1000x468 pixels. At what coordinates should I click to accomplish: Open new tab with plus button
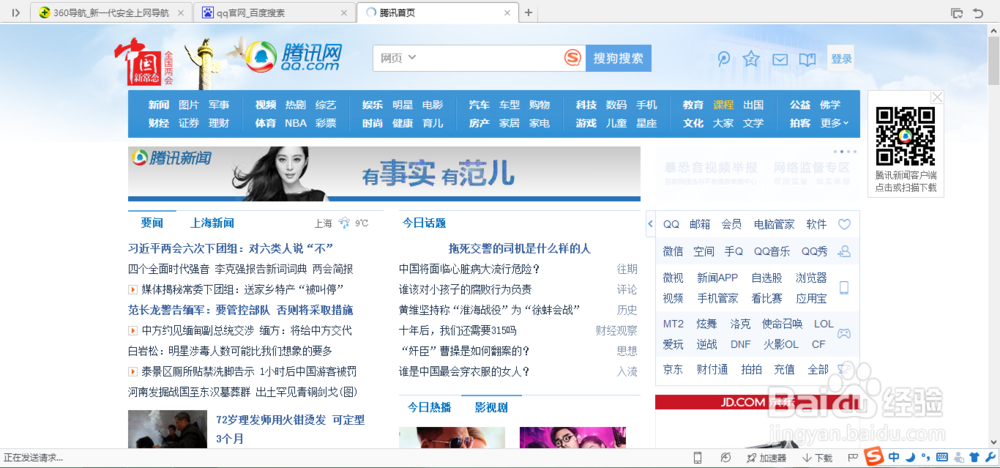click(x=528, y=13)
